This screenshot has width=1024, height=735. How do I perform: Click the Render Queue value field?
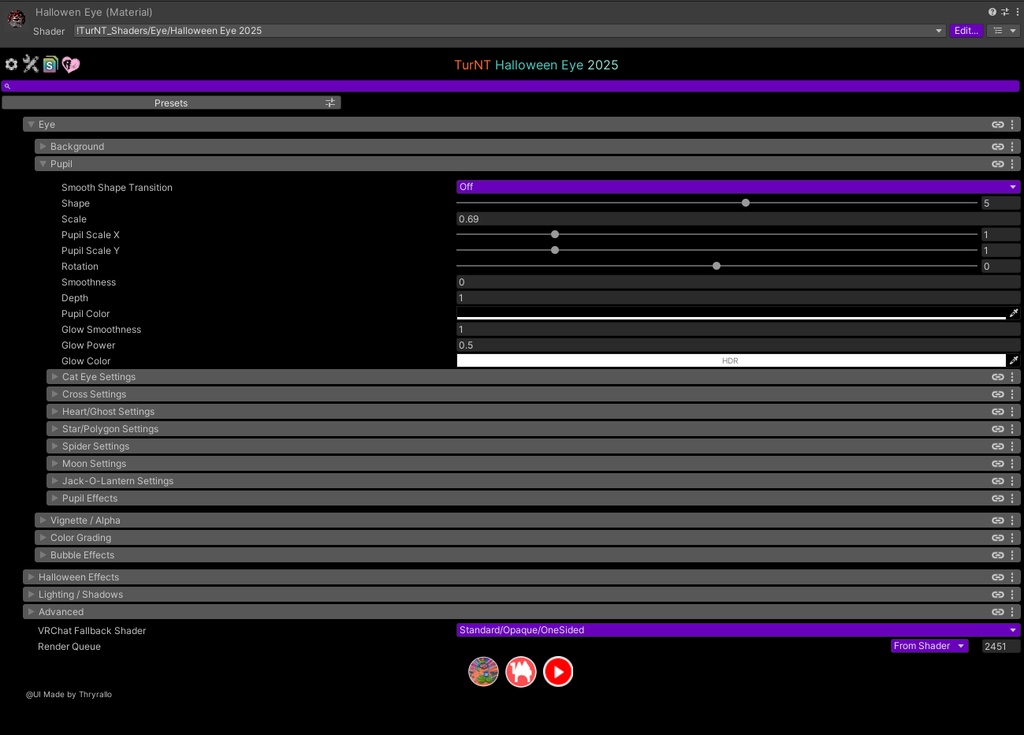pos(1001,646)
